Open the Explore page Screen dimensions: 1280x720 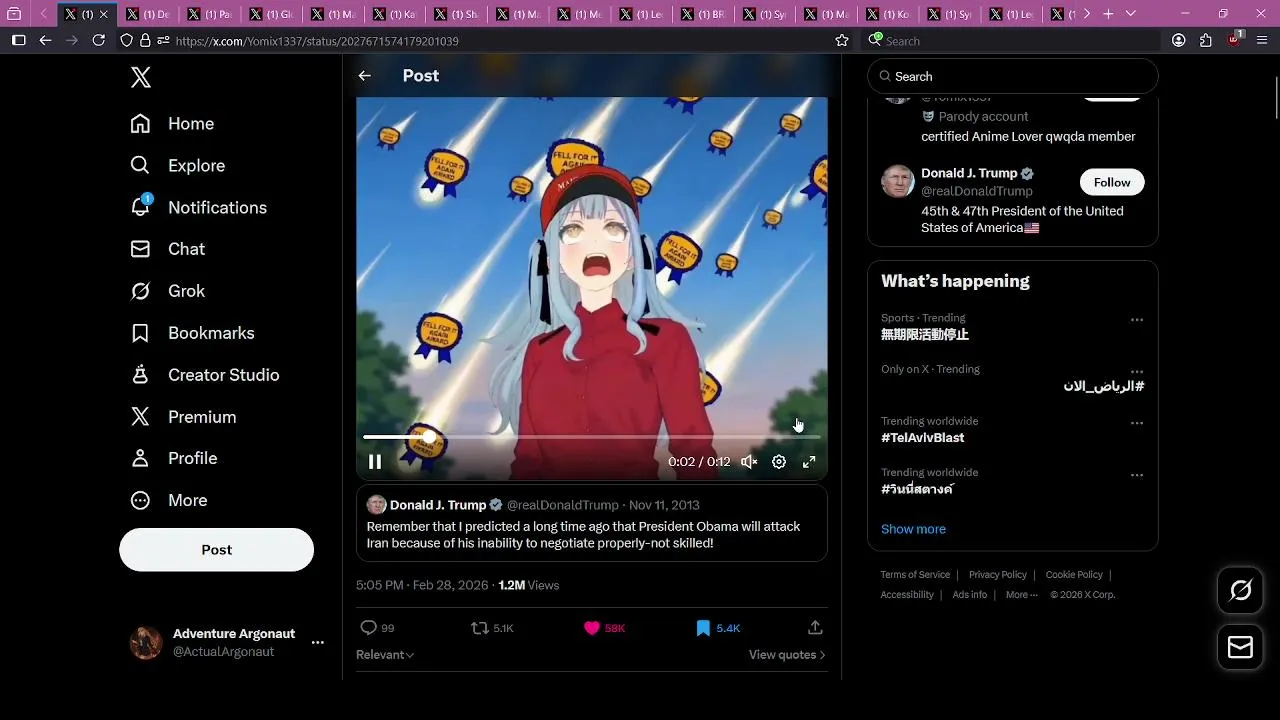pos(177,166)
